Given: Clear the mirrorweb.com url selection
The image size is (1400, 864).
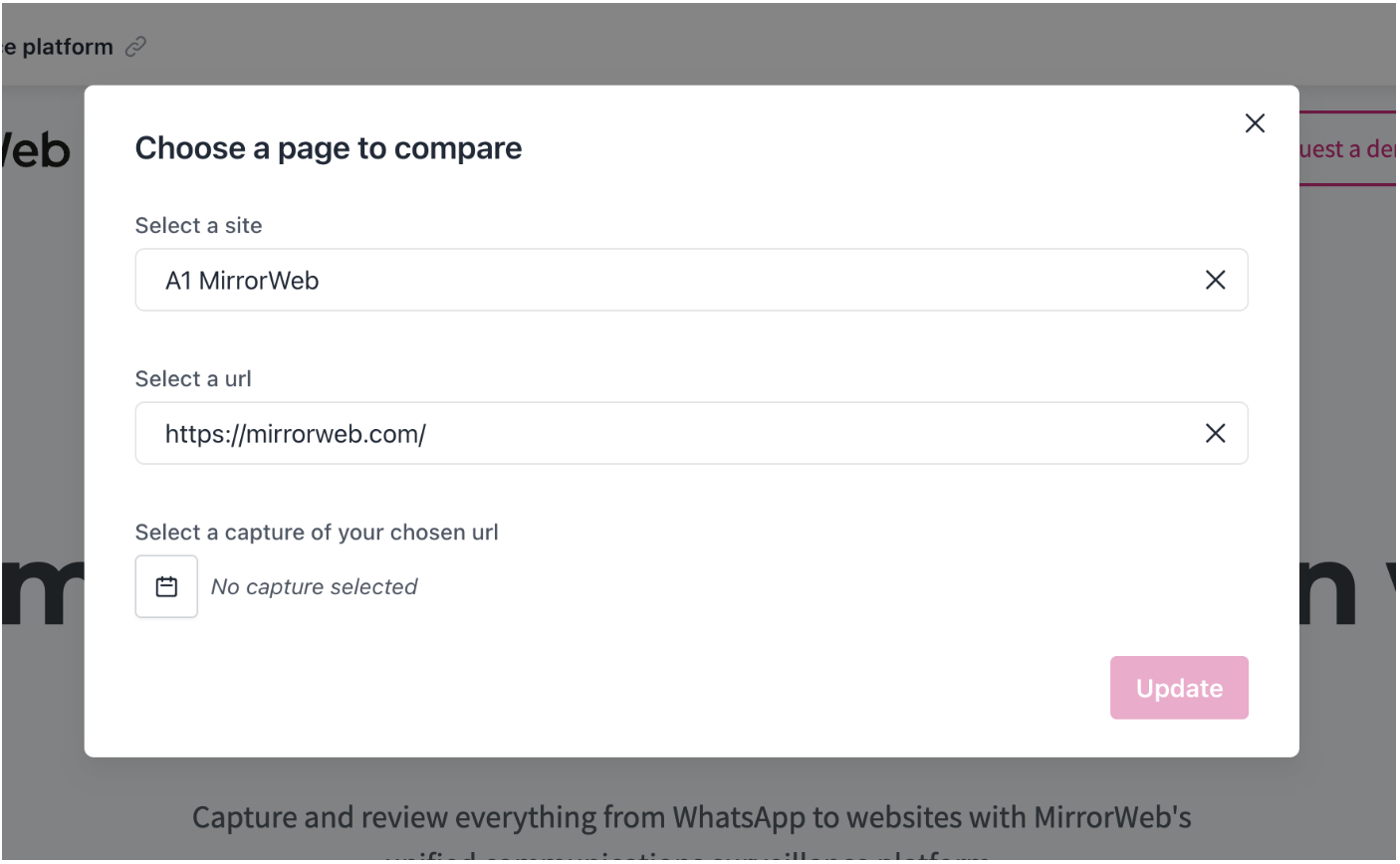Looking at the screenshot, I should [1215, 433].
